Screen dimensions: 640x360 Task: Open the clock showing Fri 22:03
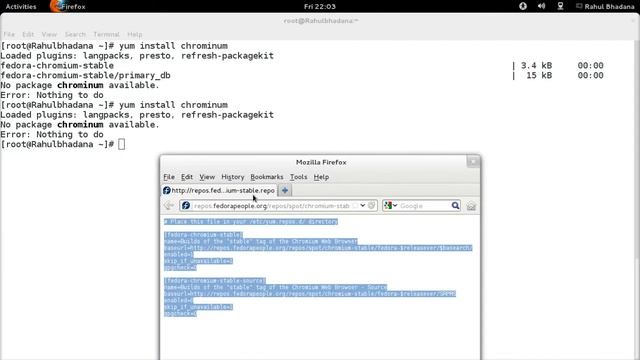320,7
